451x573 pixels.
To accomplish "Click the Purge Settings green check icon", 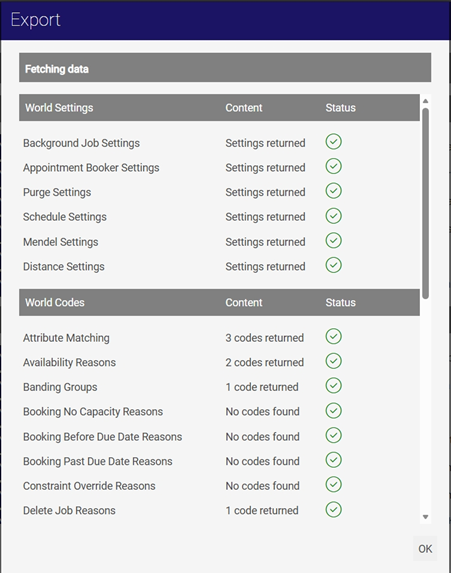I will pyautogui.click(x=333, y=191).
